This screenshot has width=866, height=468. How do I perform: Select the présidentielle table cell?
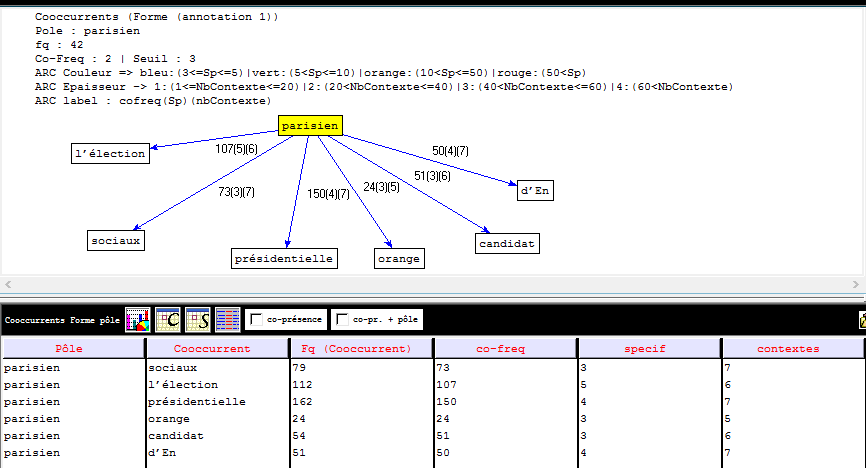(x=197, y=402)
